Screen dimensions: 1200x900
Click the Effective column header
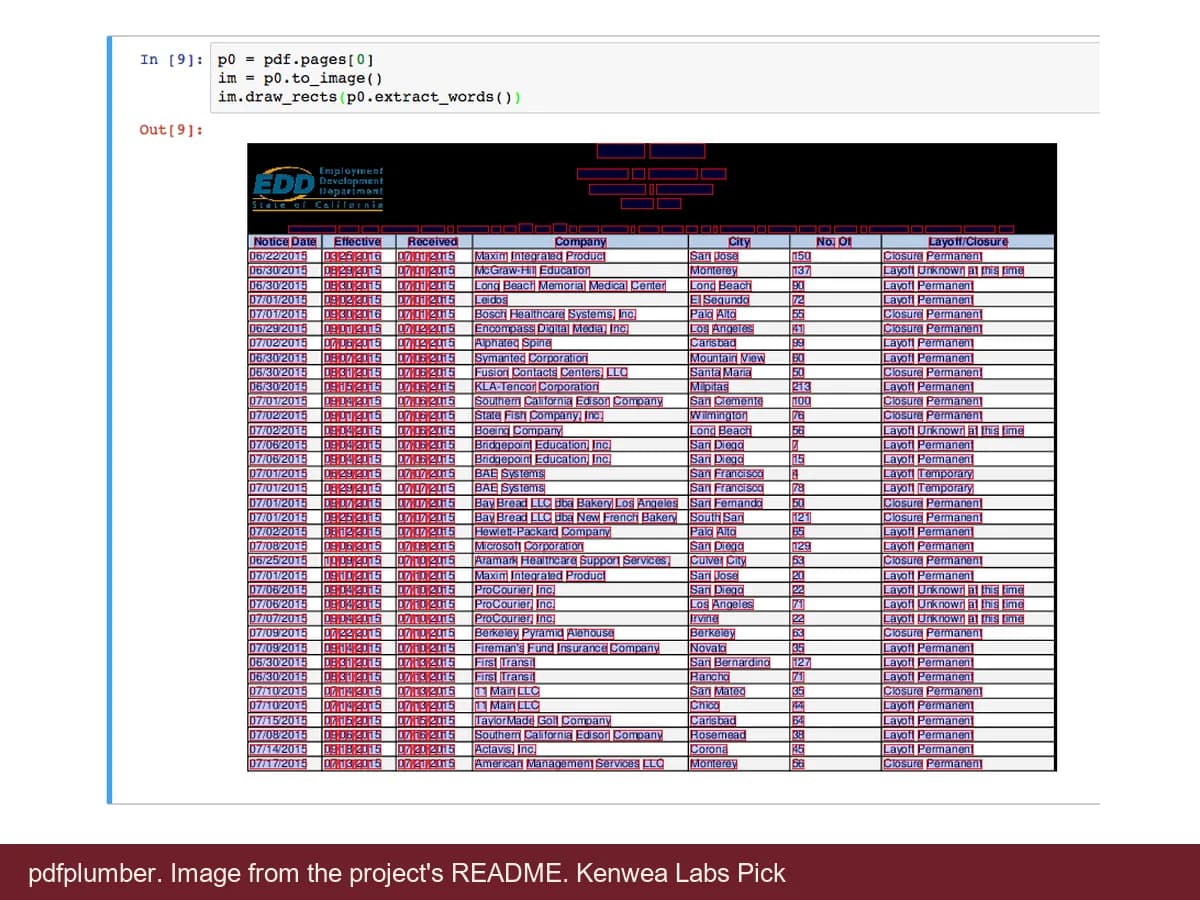tap(357, 241)
